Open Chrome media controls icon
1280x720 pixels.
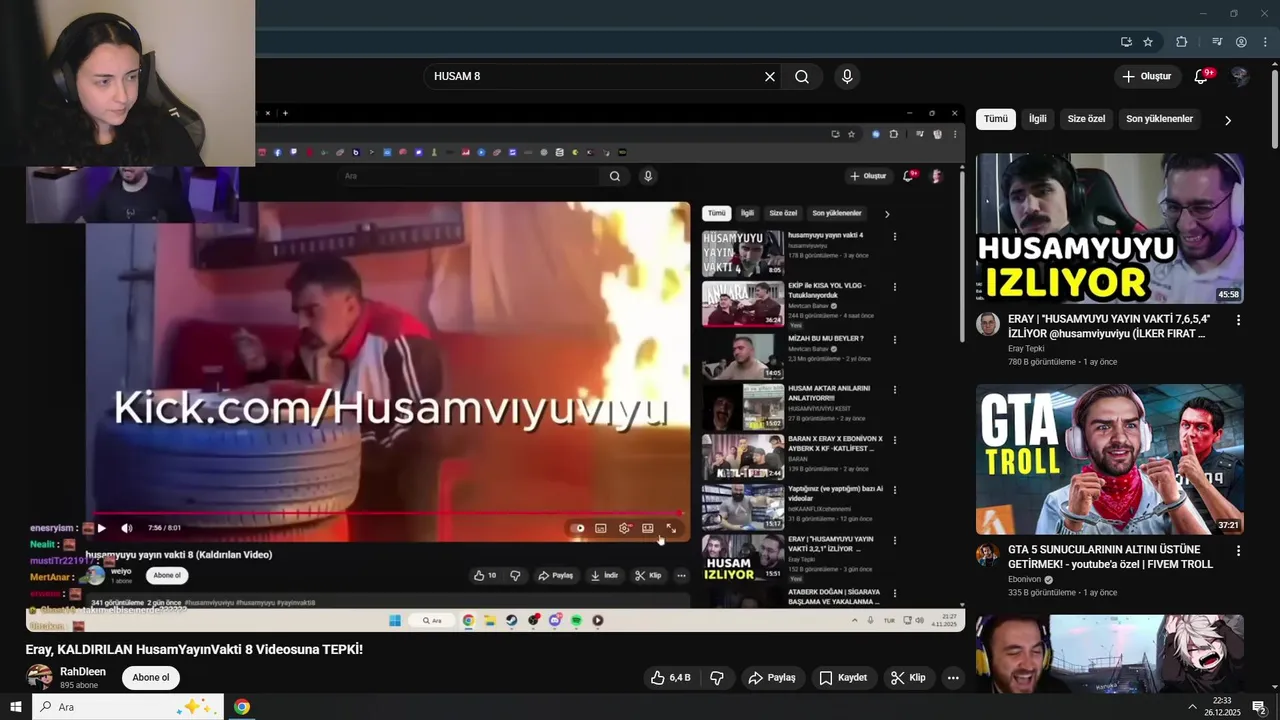click(x=1217, y=42)
